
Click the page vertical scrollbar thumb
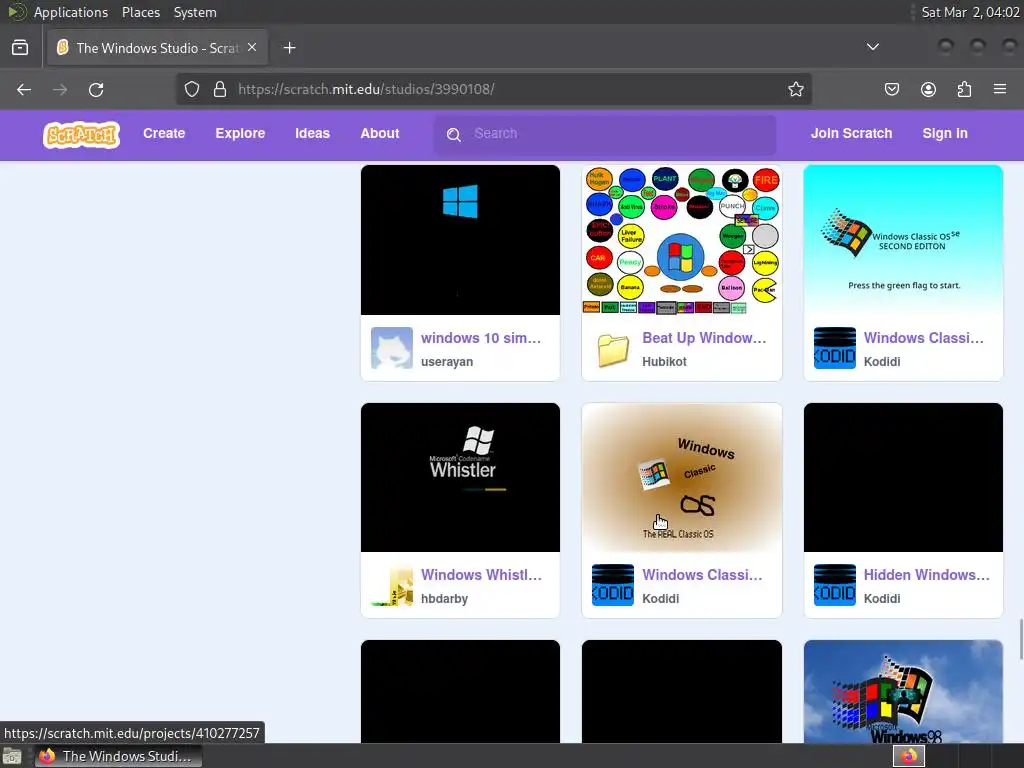click(x=1020, y=640)
